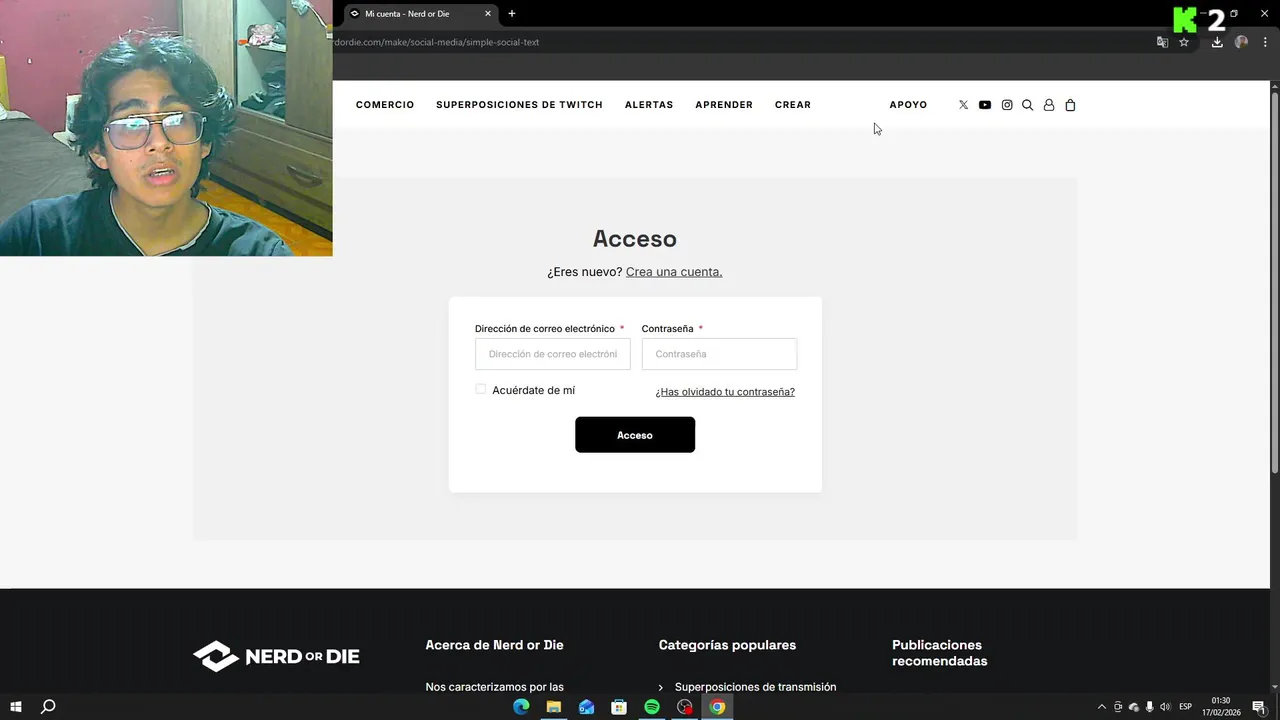
Task: Open Nerd or Die X (Twitter) page icon
Action: click(963, 105)
